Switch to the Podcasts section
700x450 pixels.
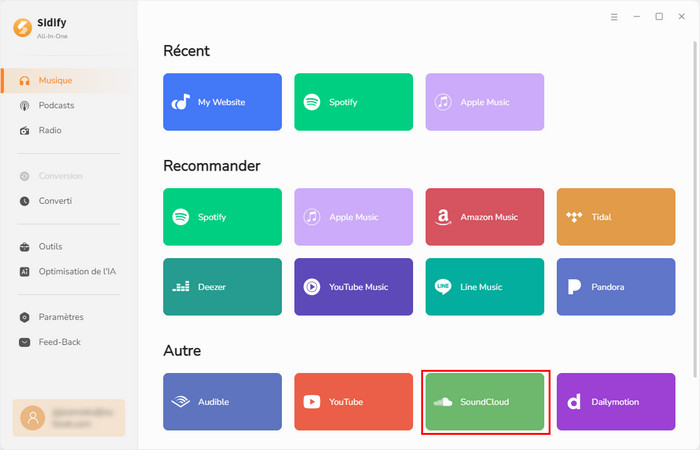(x=56, y=105)
